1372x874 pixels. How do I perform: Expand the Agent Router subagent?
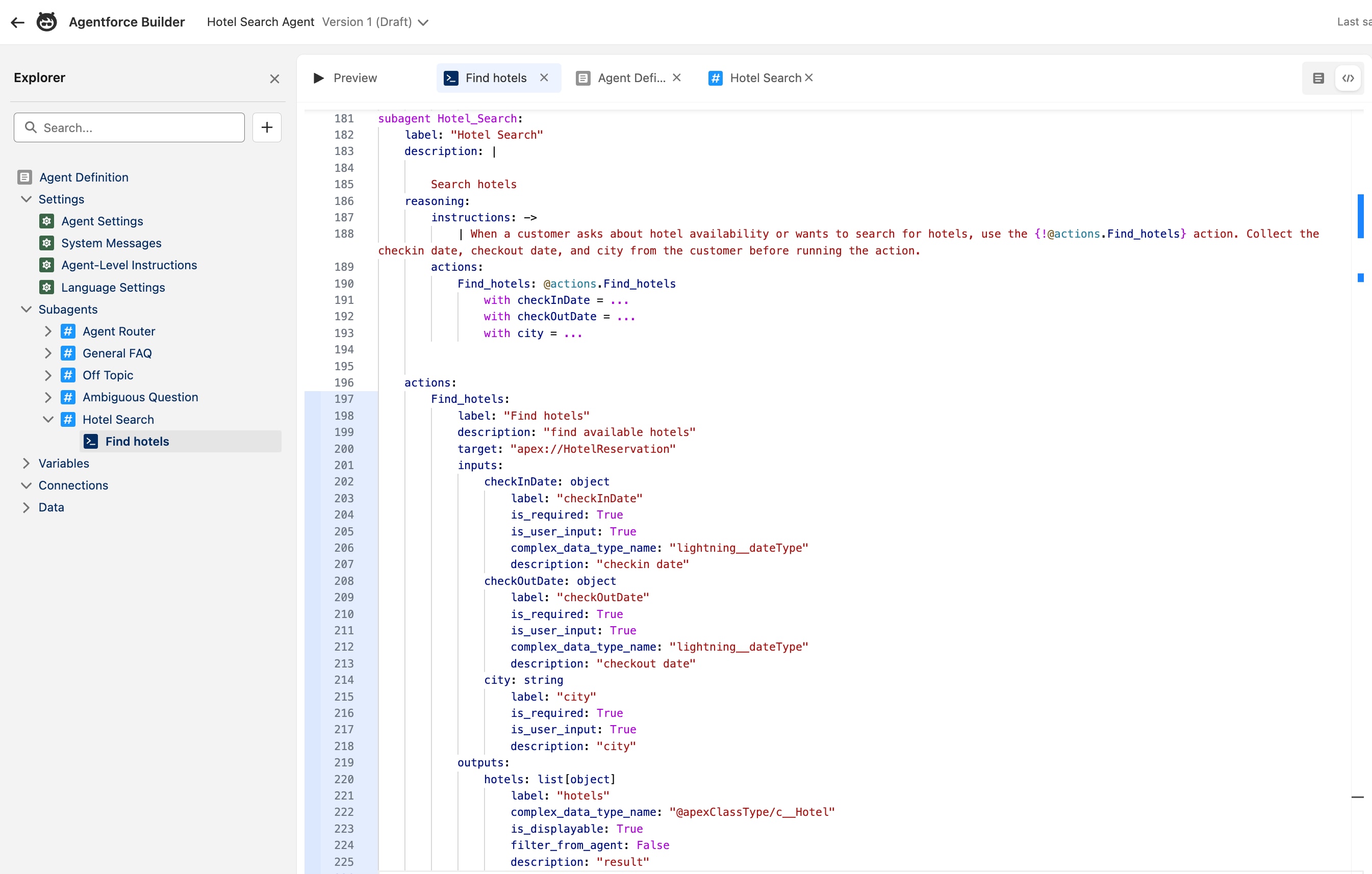tap(48, 331)
